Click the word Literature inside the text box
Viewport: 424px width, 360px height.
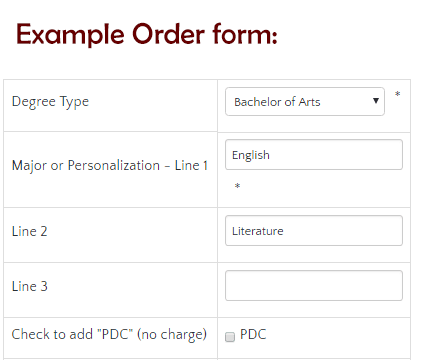coord(258,231)
